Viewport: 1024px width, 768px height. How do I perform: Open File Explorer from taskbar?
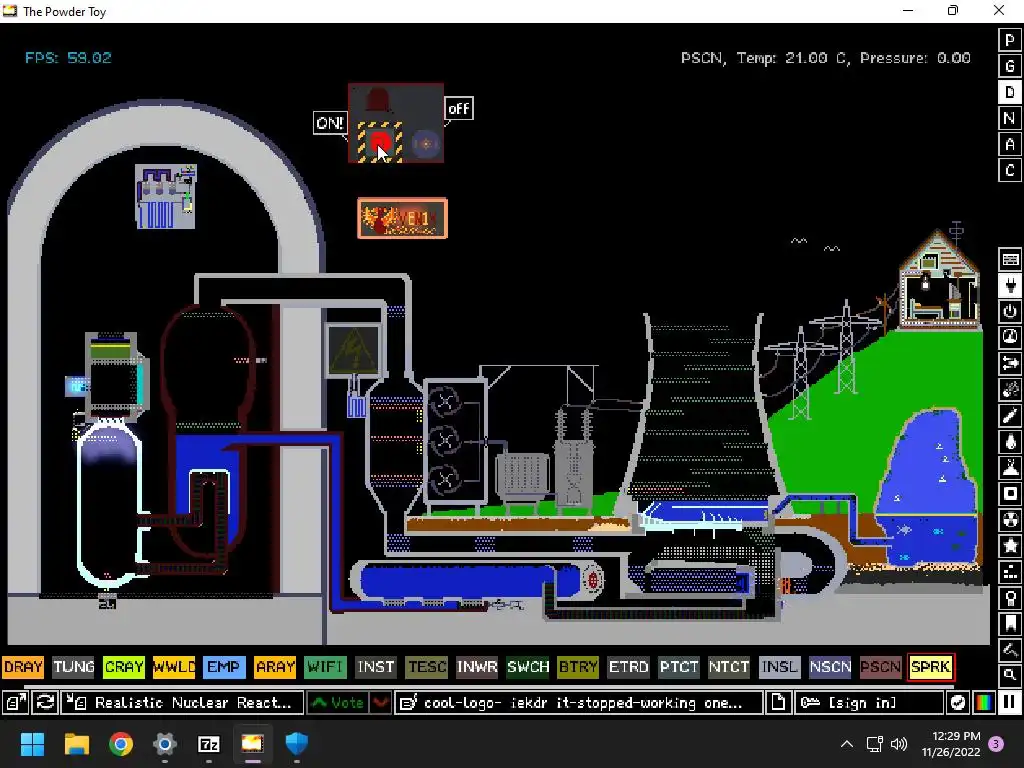point(76,744)
